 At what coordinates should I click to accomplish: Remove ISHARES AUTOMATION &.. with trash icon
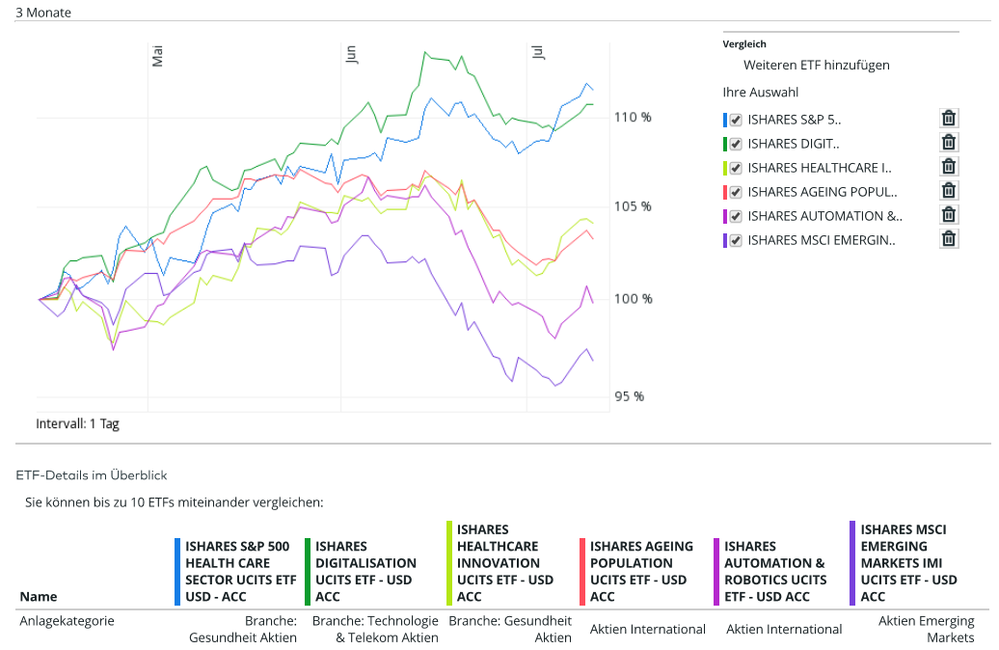949,215
